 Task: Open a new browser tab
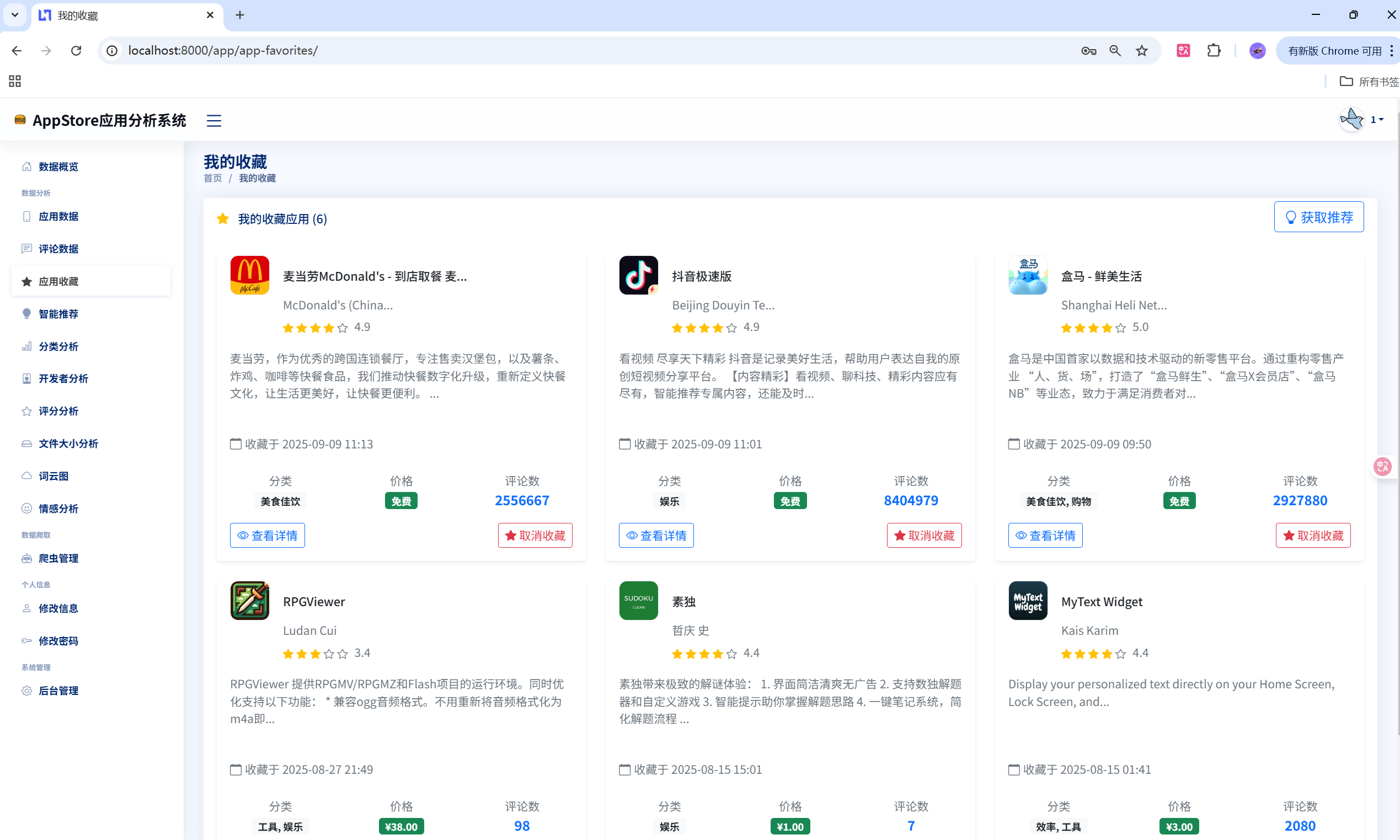coord(239,15)
